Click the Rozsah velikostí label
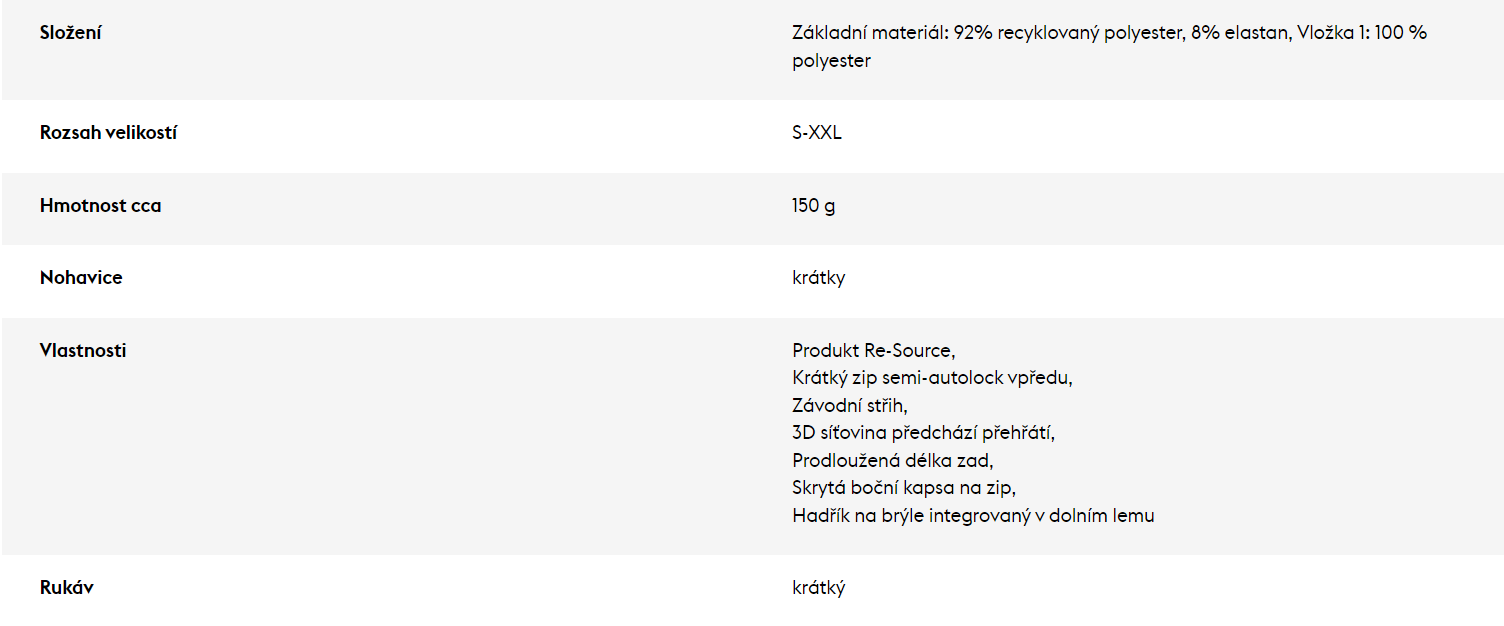 point(108,133)
